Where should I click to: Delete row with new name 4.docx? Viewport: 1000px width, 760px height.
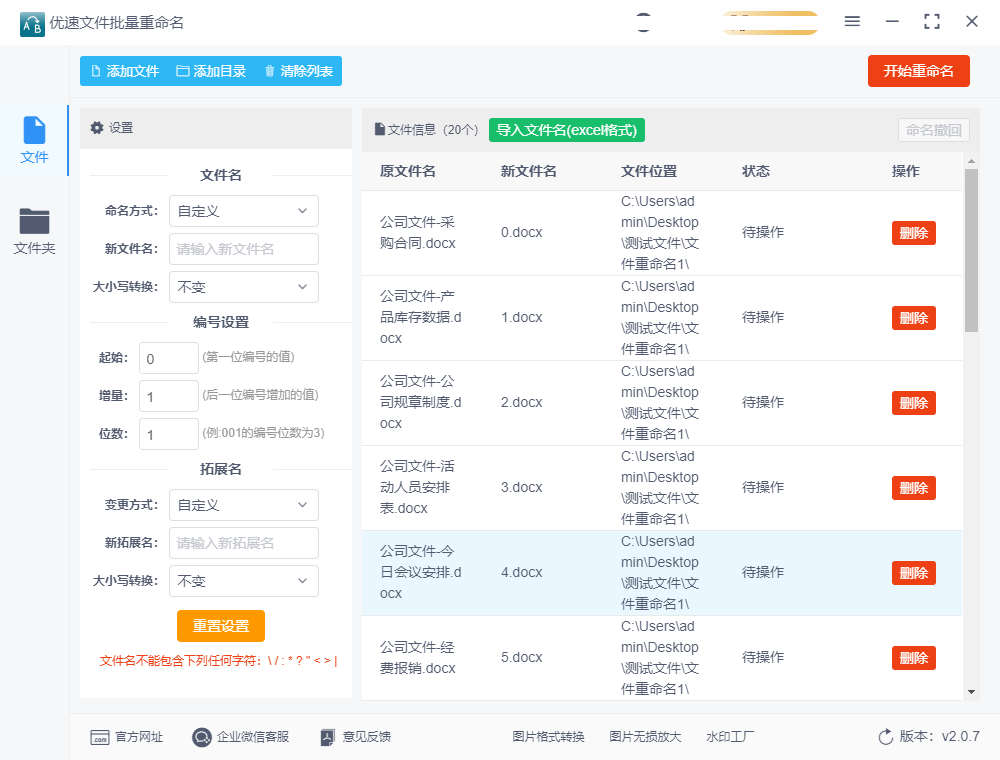tap(913, 573)
